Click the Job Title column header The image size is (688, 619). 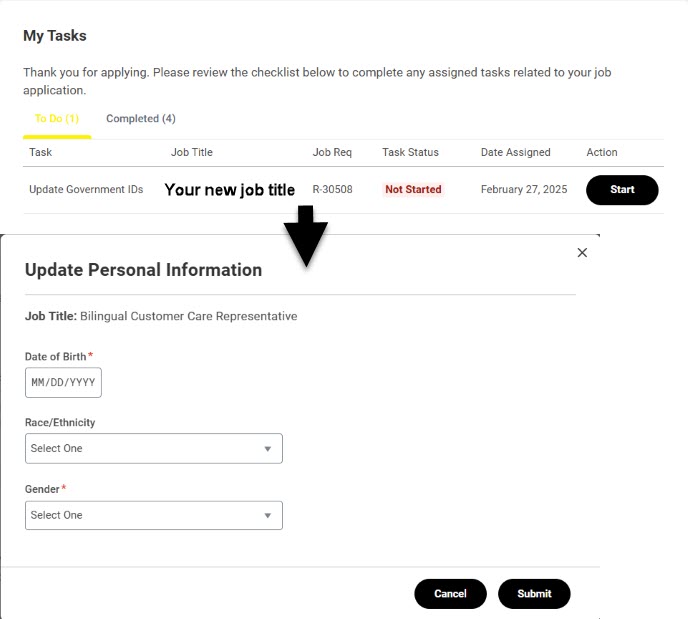(192, 153)
